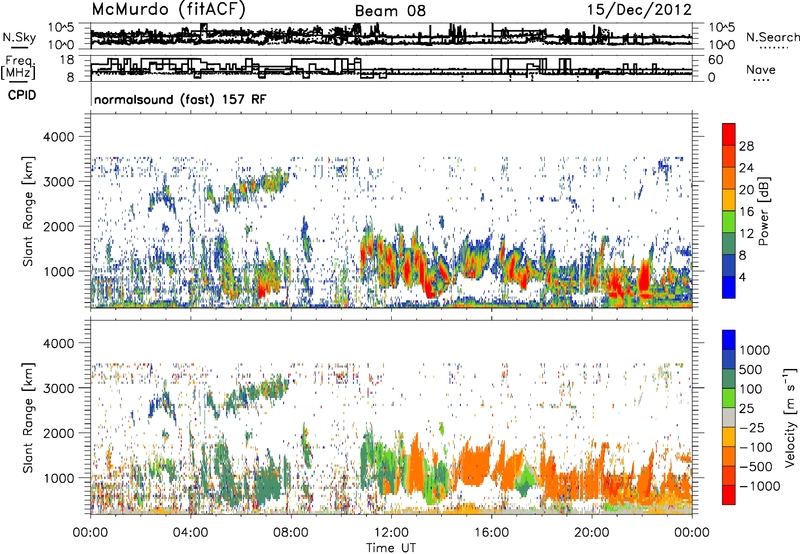Click the frequency strip plot
800x554 pixels.
pyautogui.click(x=391, y=68)
